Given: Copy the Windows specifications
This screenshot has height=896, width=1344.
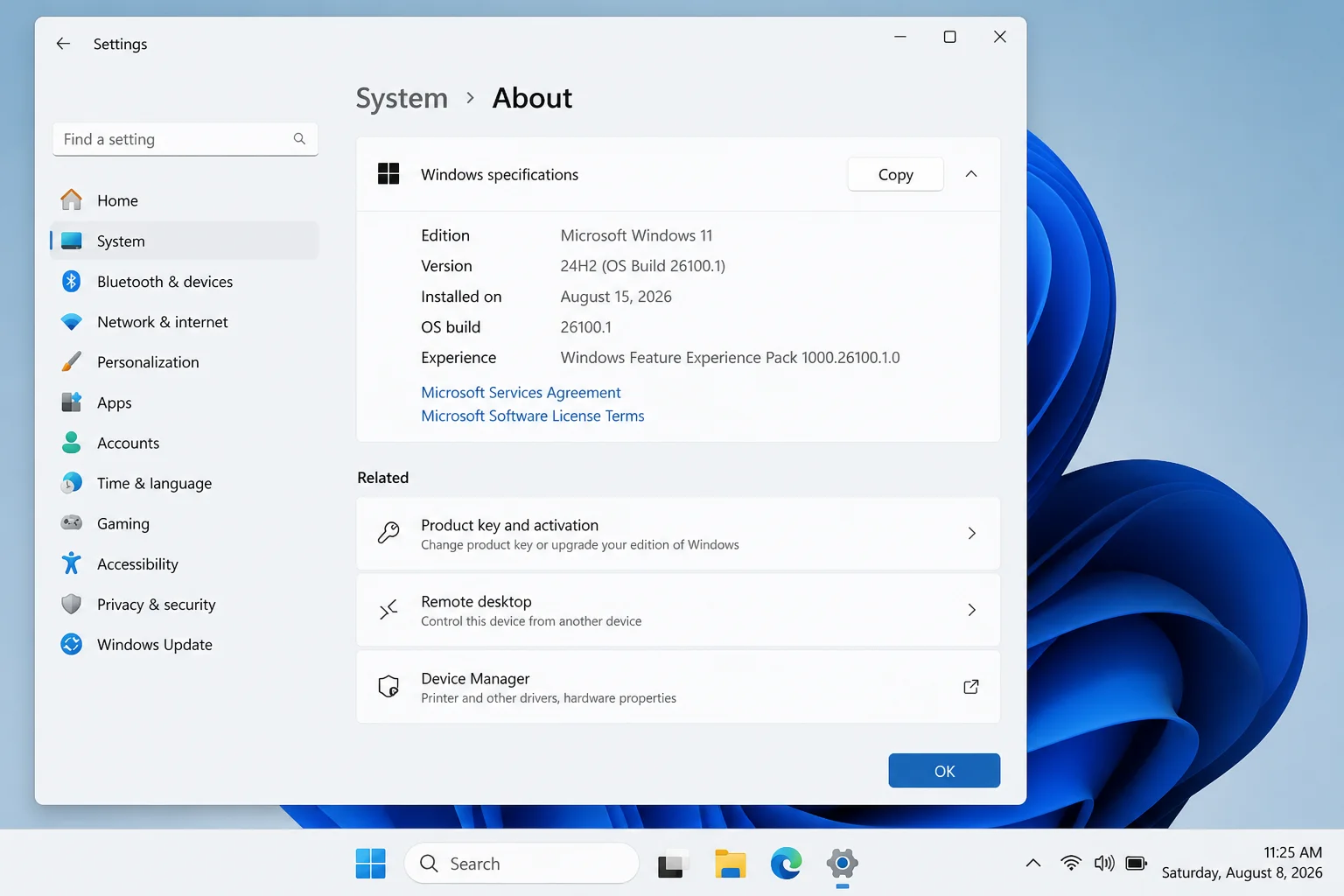Looking at the screenshot, I should click(895, 174).
